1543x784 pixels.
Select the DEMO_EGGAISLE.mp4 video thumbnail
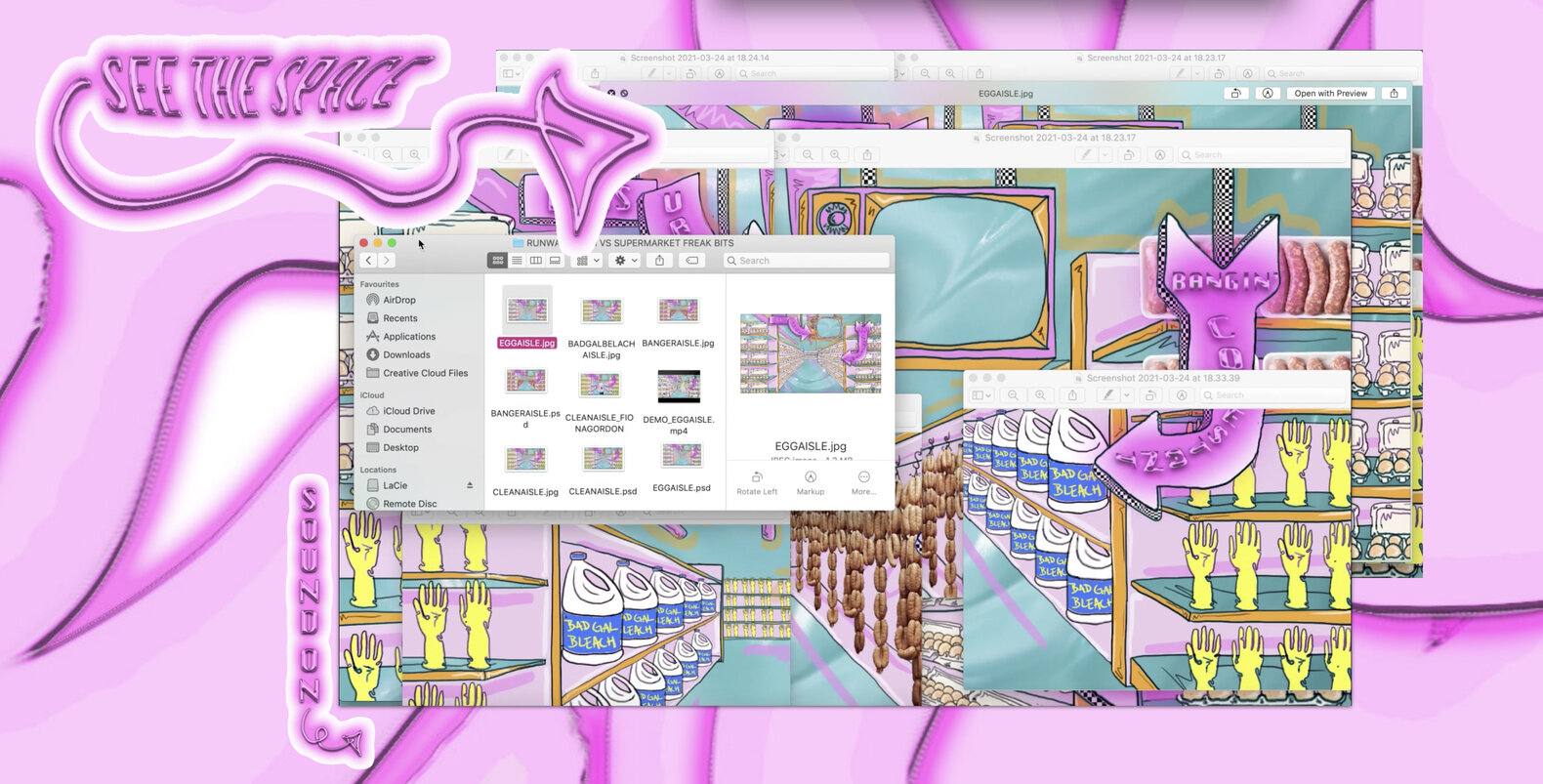(679, 387)
